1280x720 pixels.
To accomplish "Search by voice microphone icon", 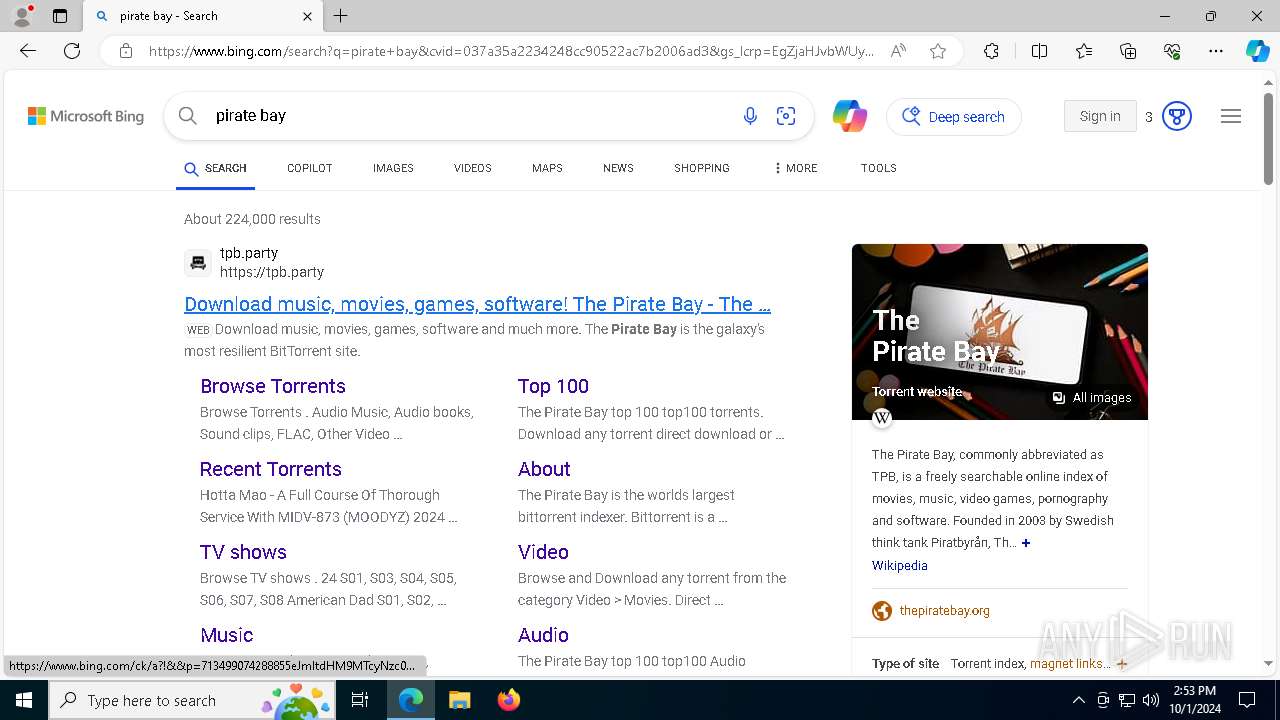I will pos(750,116).
